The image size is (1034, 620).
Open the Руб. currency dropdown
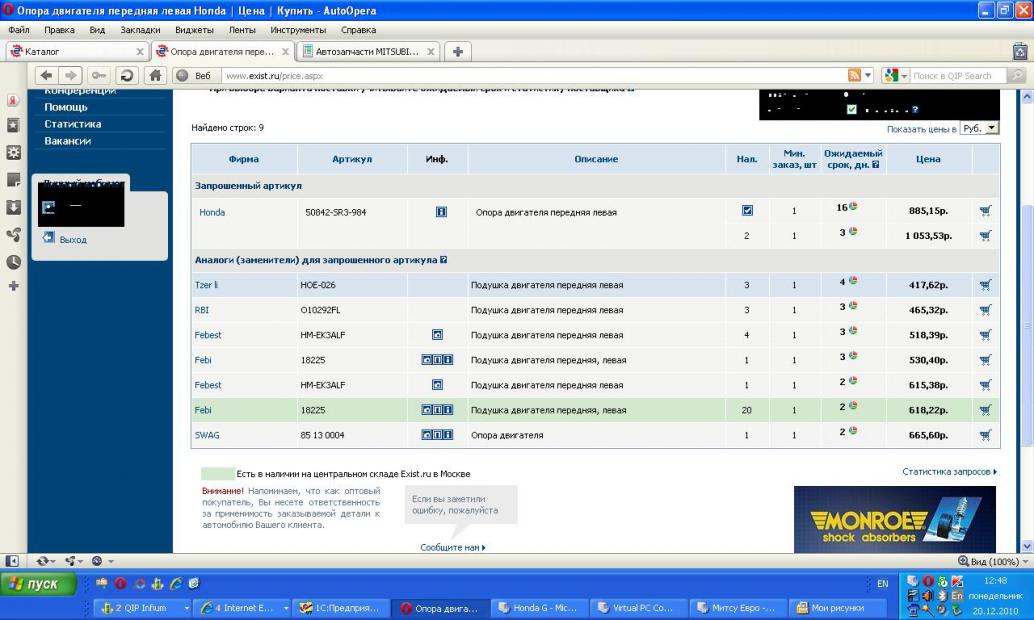[979, 129]
